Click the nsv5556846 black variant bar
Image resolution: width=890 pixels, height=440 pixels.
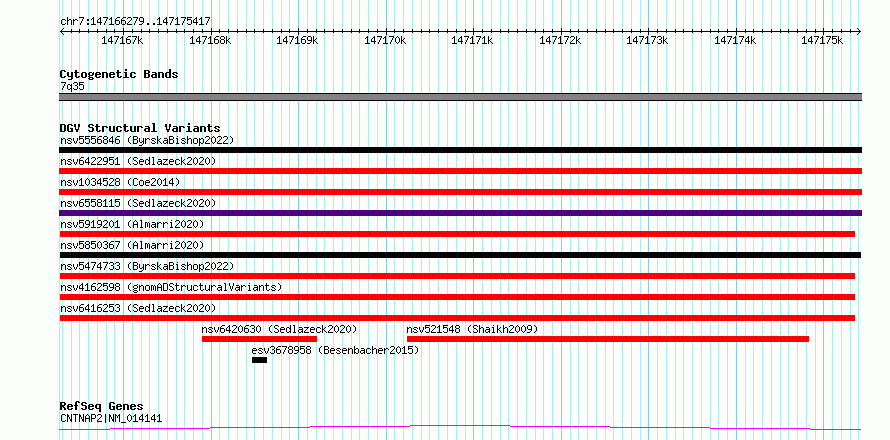[460, 150]
